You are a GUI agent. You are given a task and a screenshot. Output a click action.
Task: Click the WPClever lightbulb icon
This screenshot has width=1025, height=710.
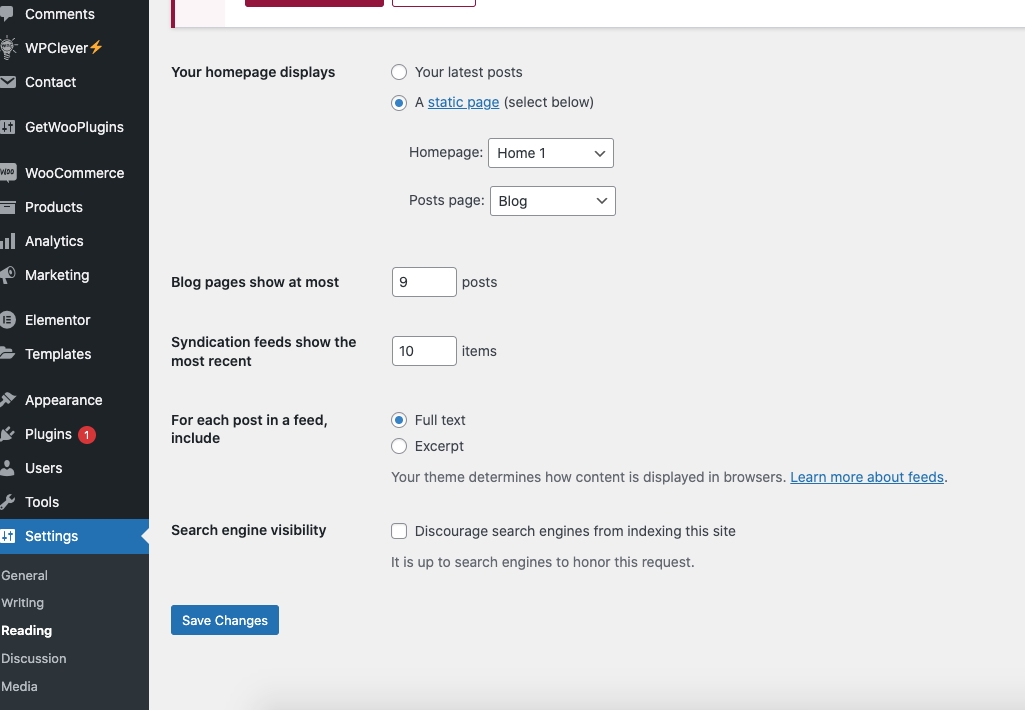pos(8,47)
